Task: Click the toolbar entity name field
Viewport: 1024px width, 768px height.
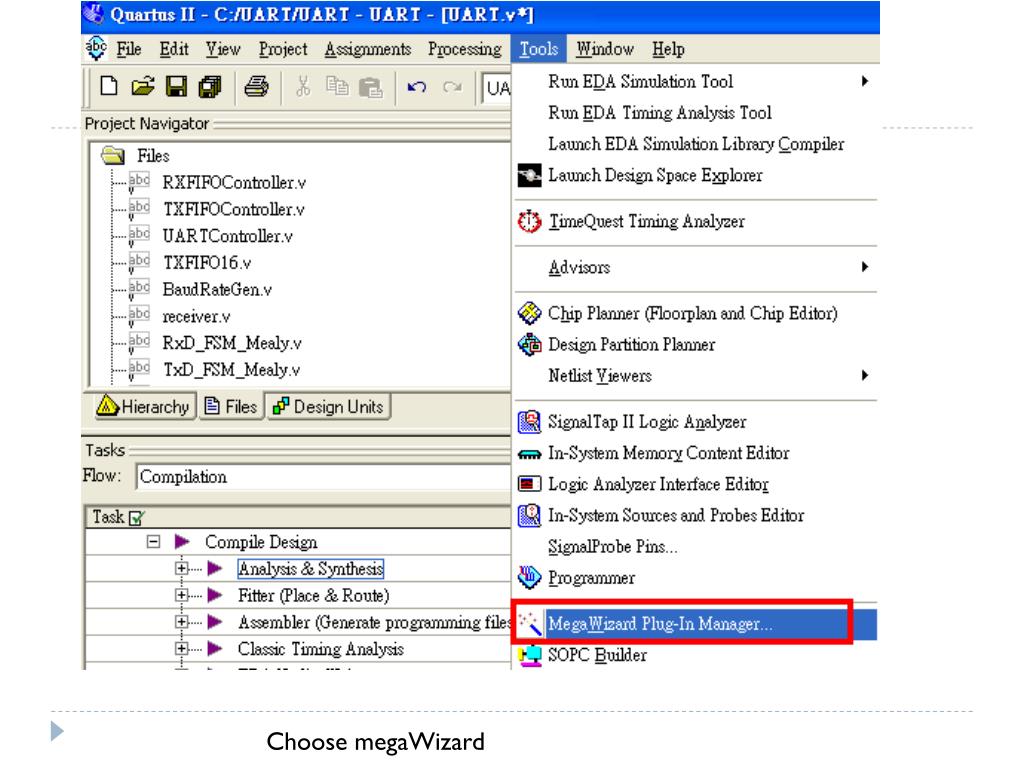Action: pos(496,88)
